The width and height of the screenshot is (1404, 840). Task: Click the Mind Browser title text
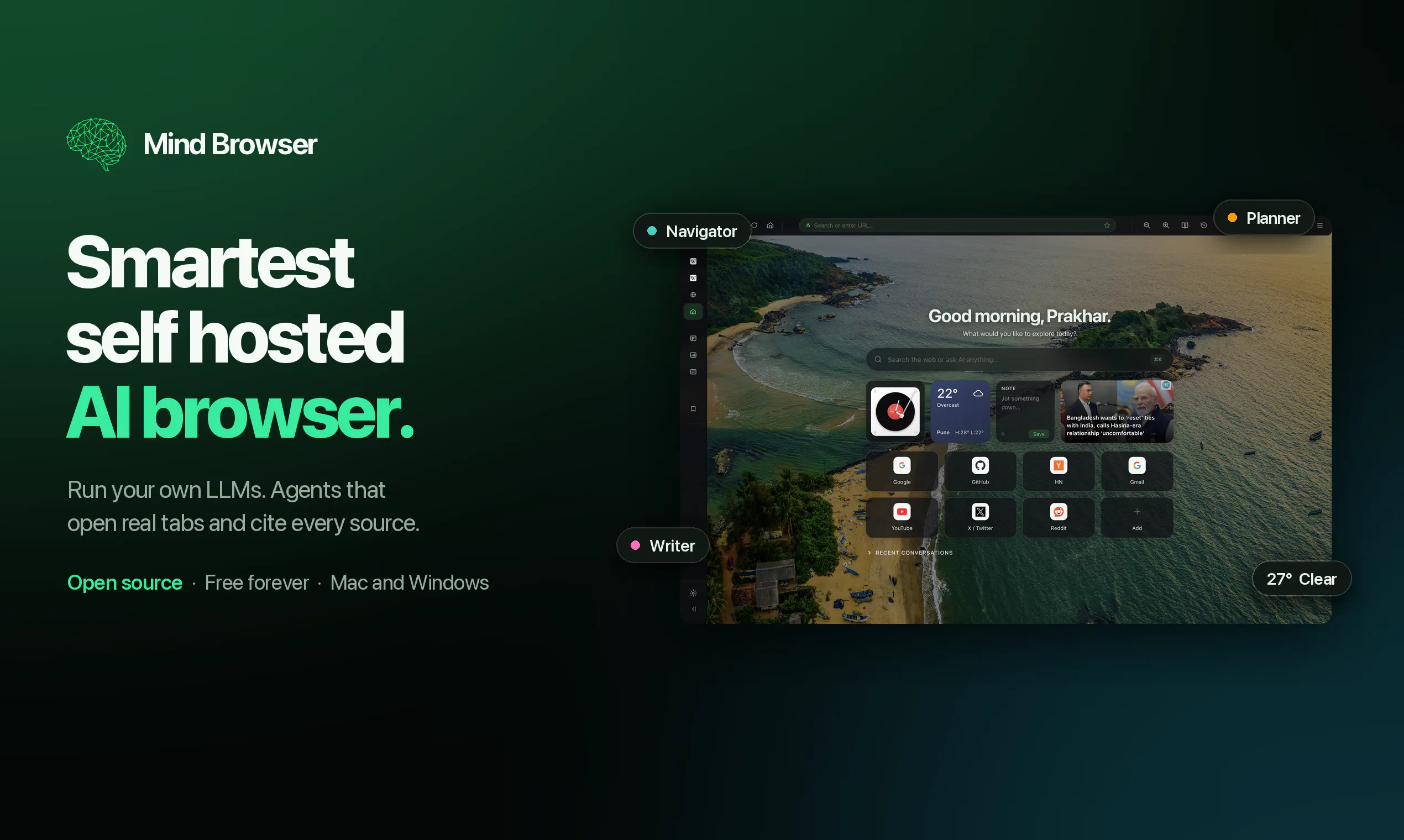[230, 144]
